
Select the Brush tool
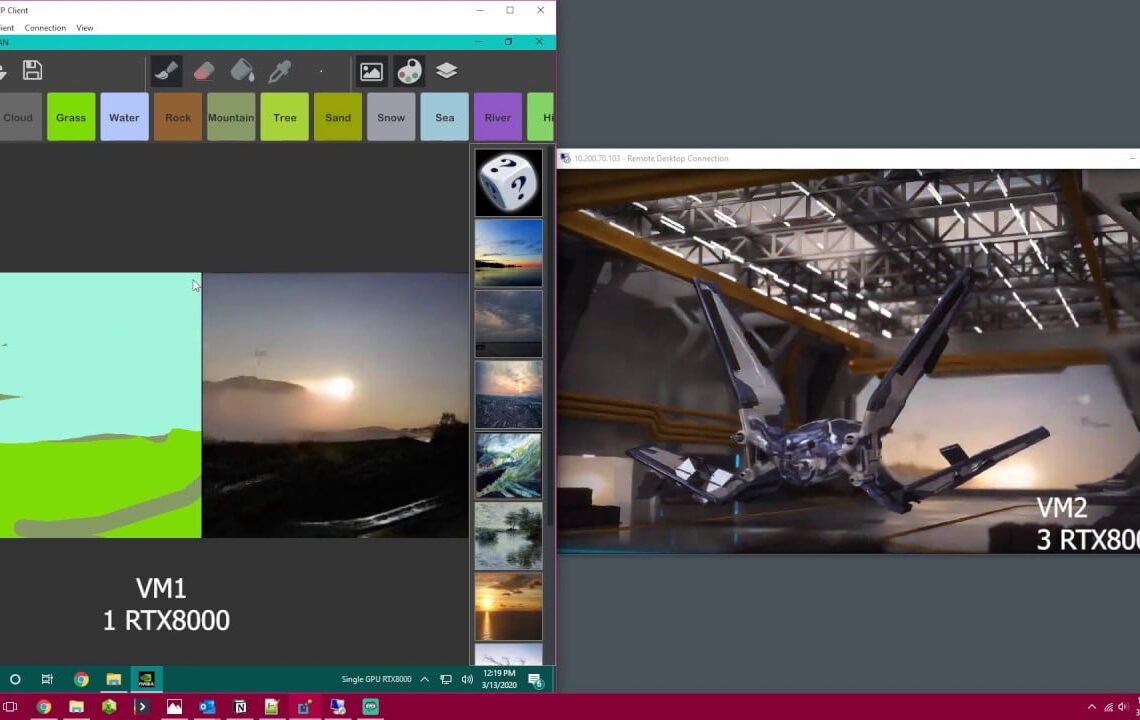tap(166, 70)
